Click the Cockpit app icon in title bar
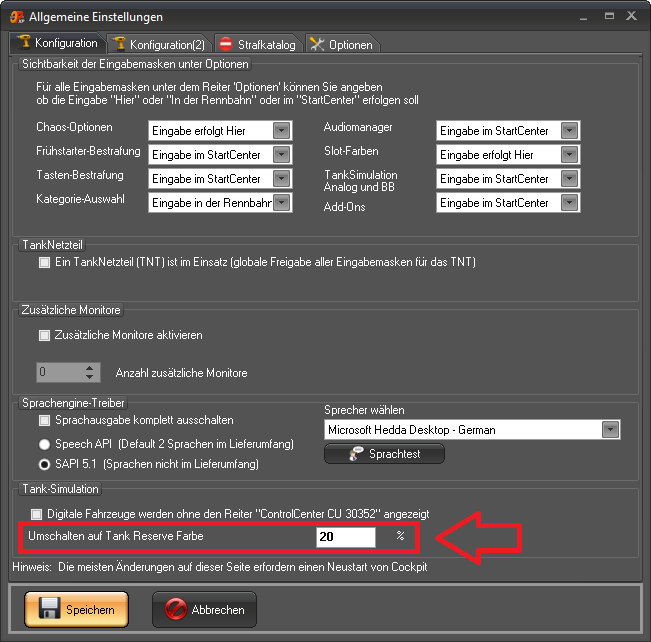 tap(17, 17)
